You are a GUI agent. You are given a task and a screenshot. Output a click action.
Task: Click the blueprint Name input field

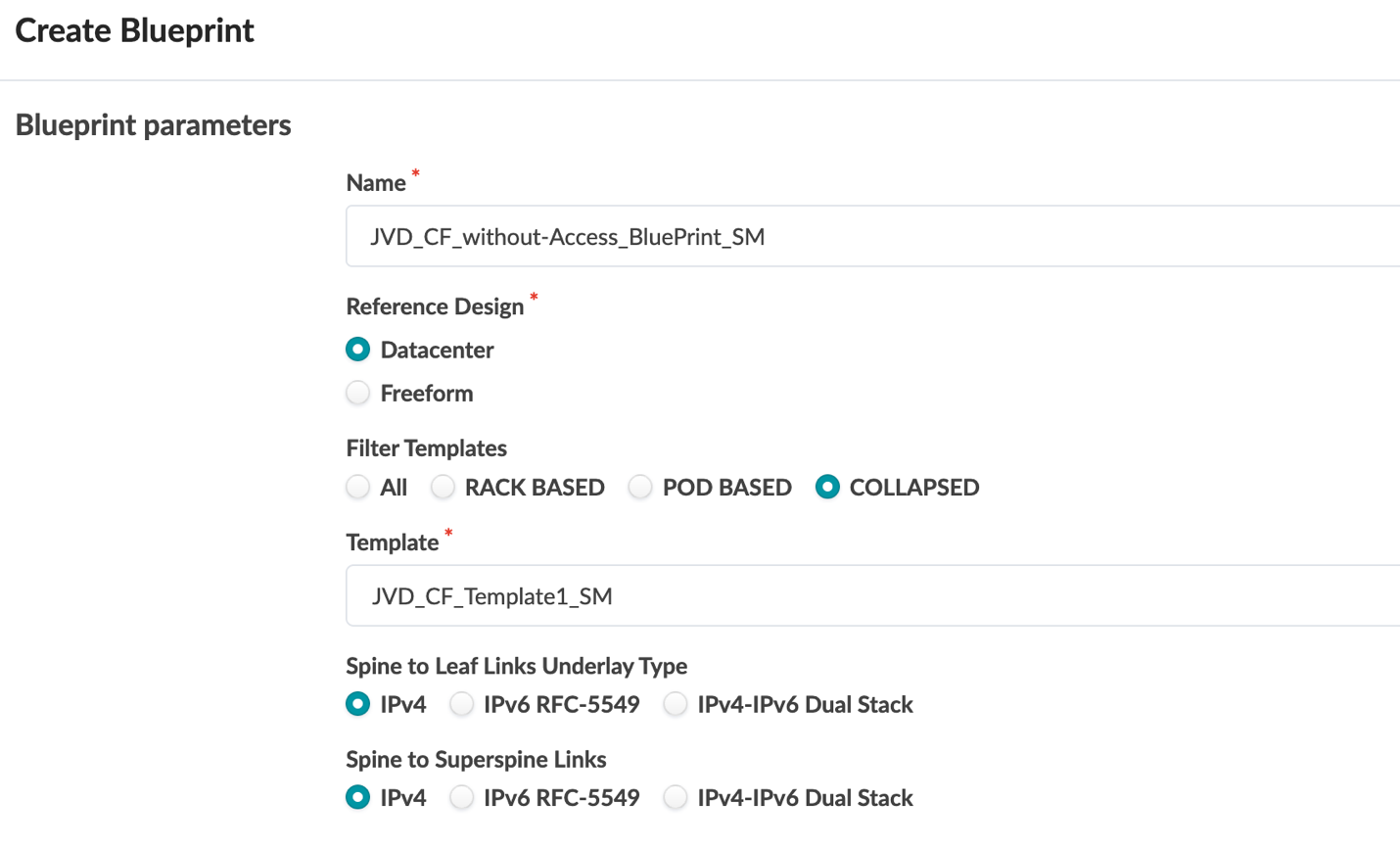tap(871, 236)
